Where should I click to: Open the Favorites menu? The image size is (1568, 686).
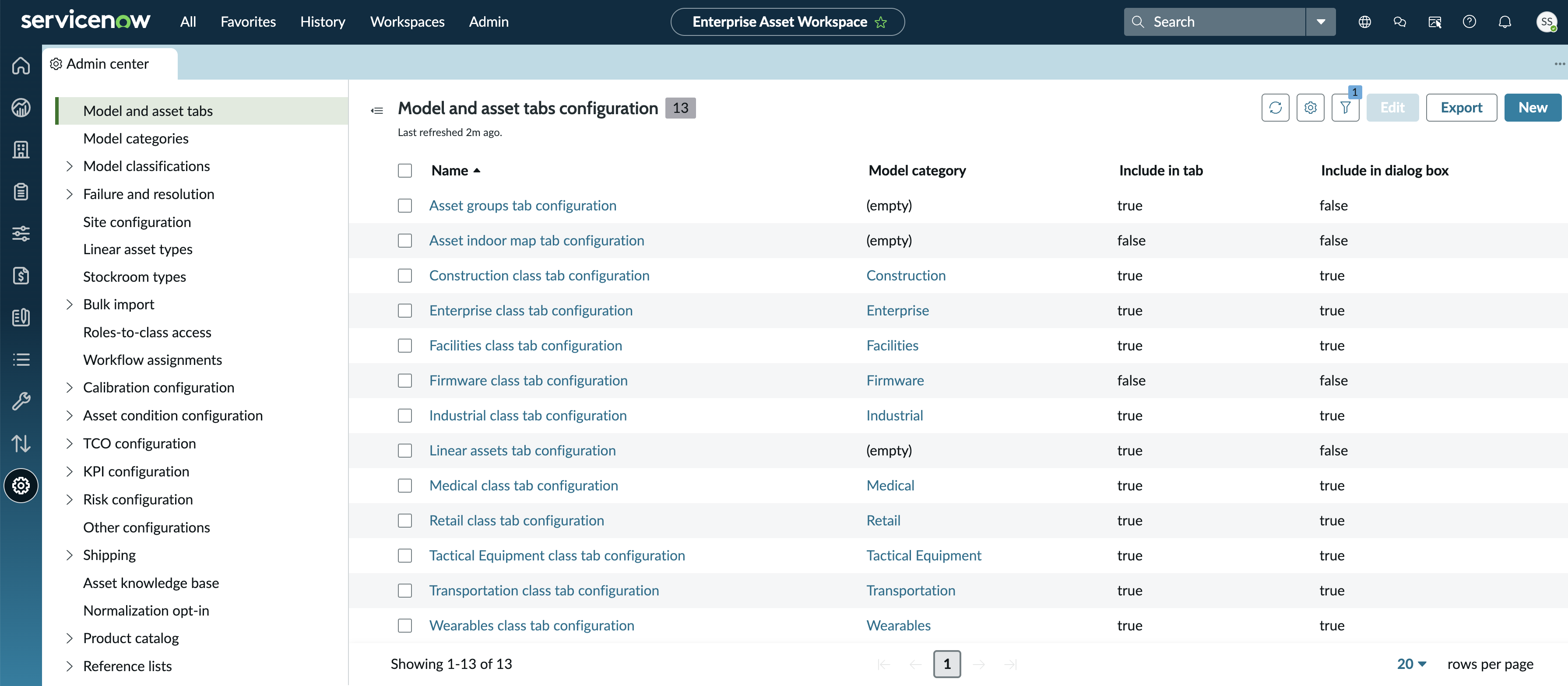[248, 22]
